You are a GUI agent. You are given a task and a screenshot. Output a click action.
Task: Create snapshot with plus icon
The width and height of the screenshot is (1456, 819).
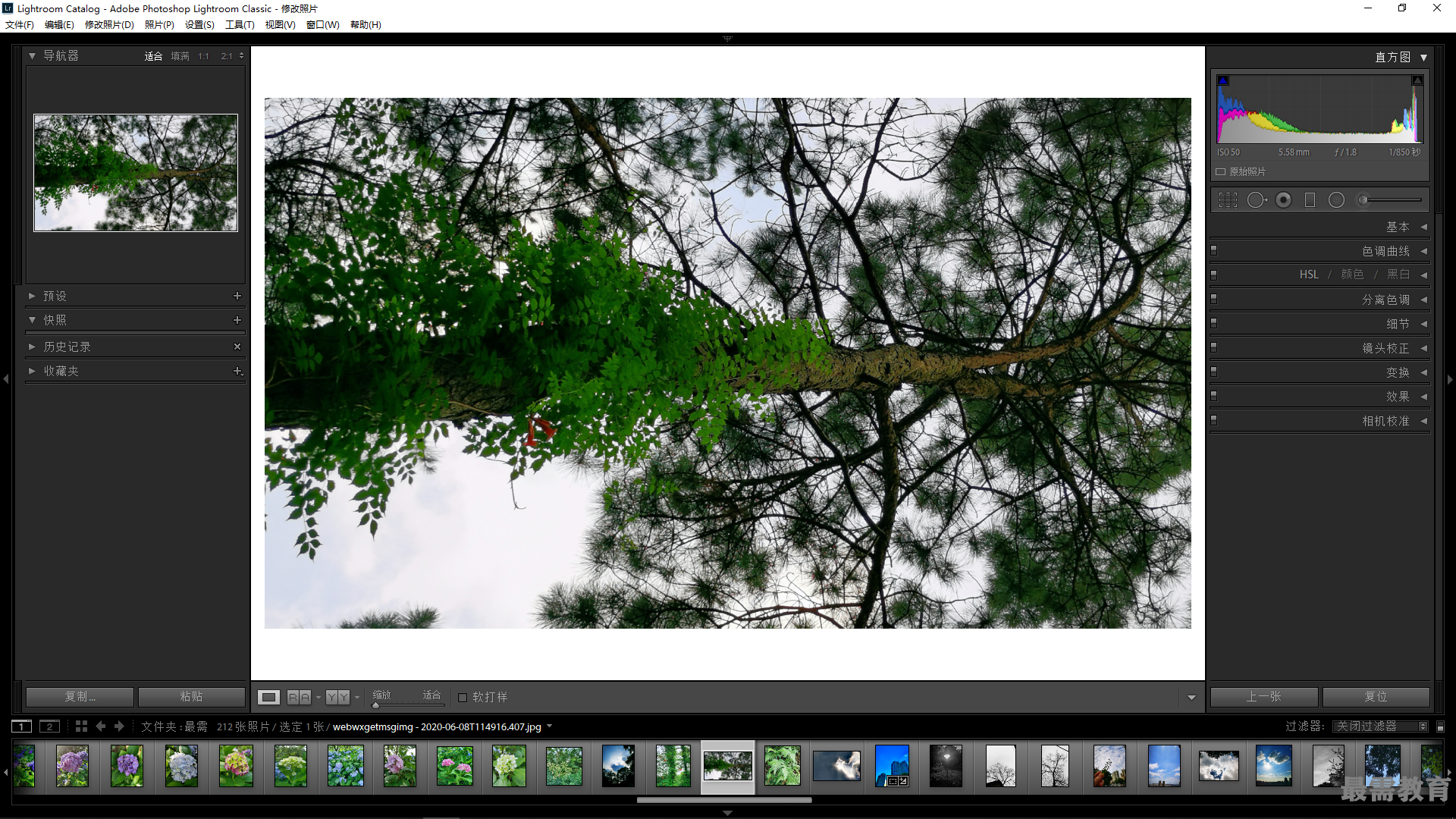click(237, 320)
